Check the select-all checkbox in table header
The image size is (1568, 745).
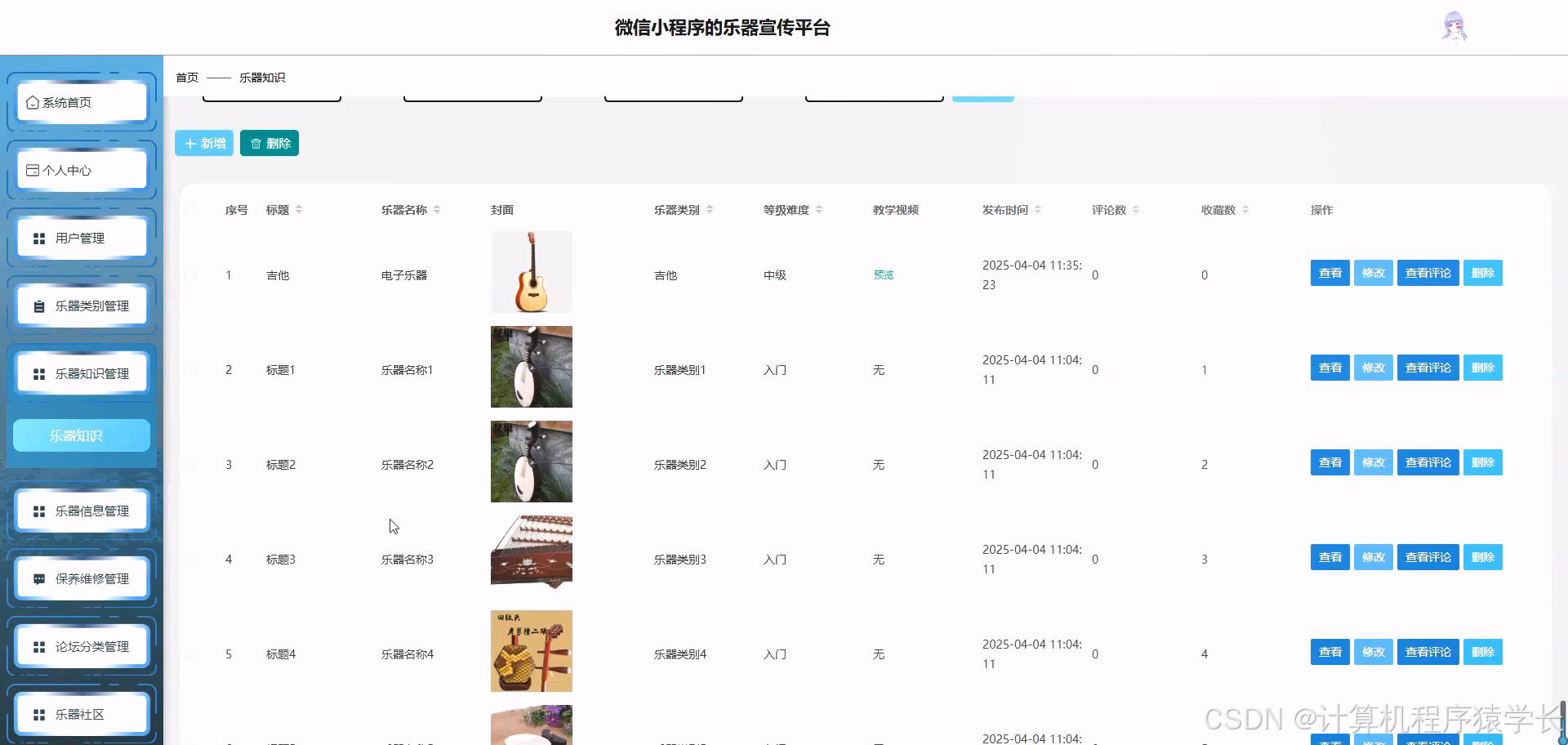pos(190,209)
